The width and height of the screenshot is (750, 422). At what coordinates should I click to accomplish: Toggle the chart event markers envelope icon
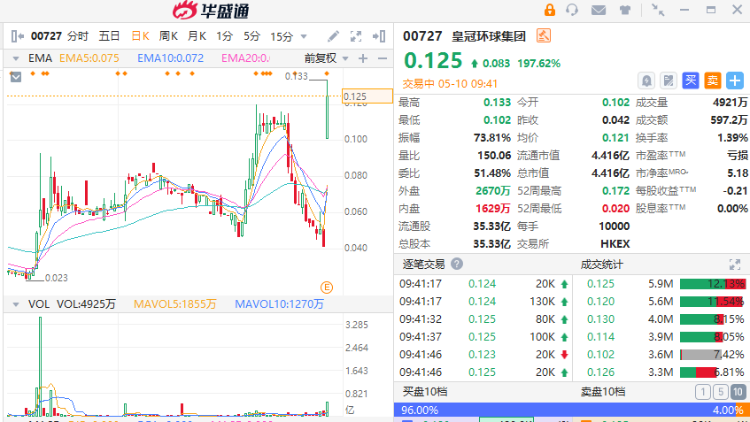click(x=16, y=77)
